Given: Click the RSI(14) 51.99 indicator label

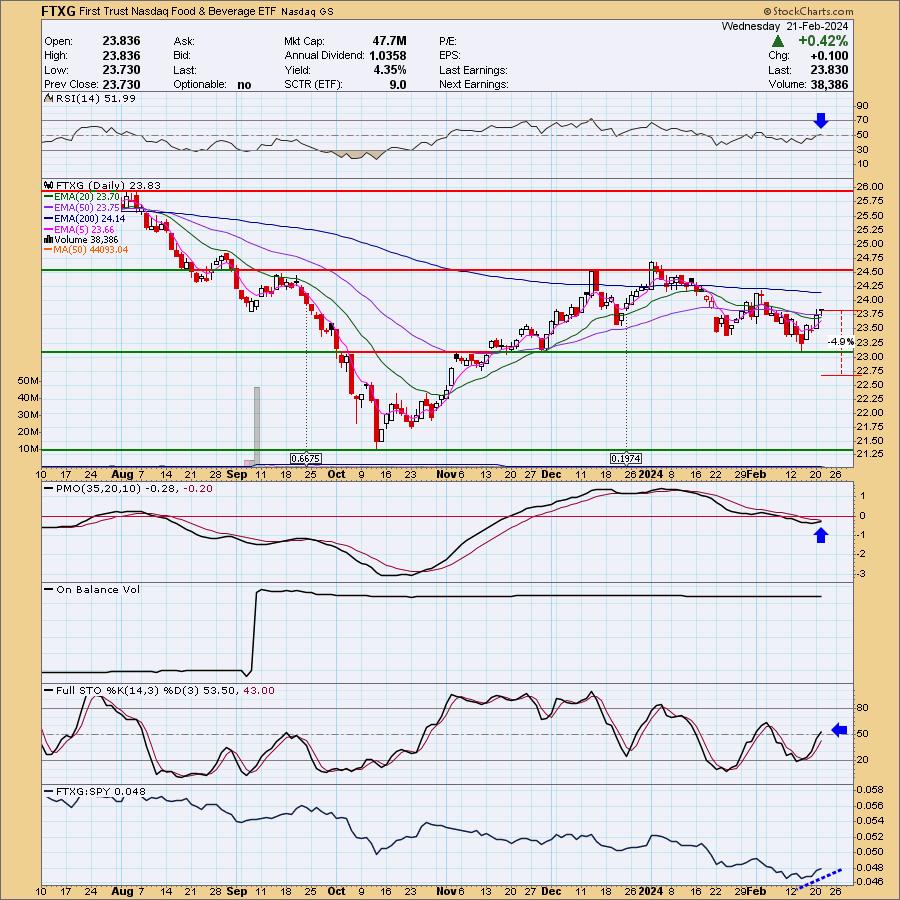Looking at the screenshot, I should pos(95,99).
